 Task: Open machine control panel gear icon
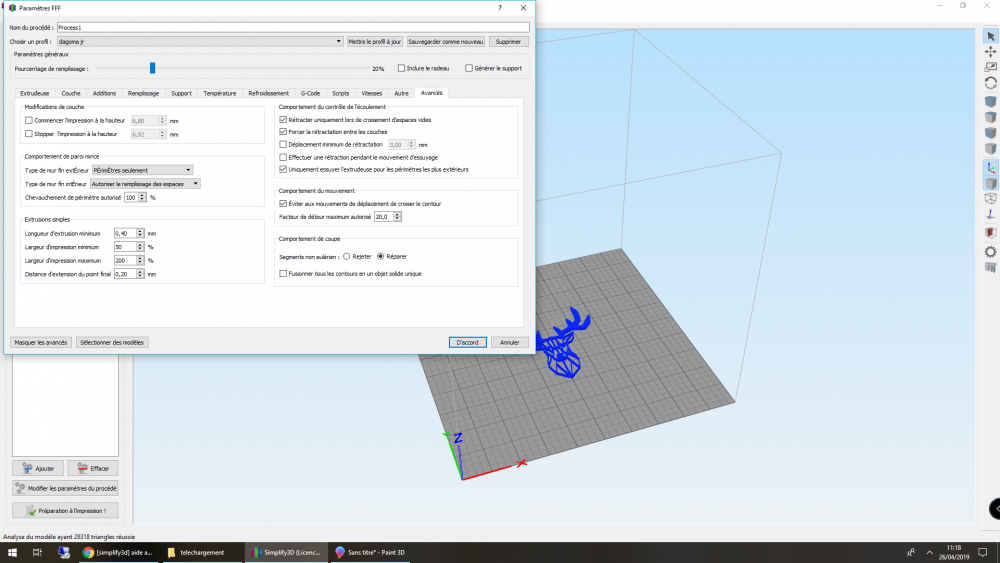pyautogui.click(x=990, y=252)
